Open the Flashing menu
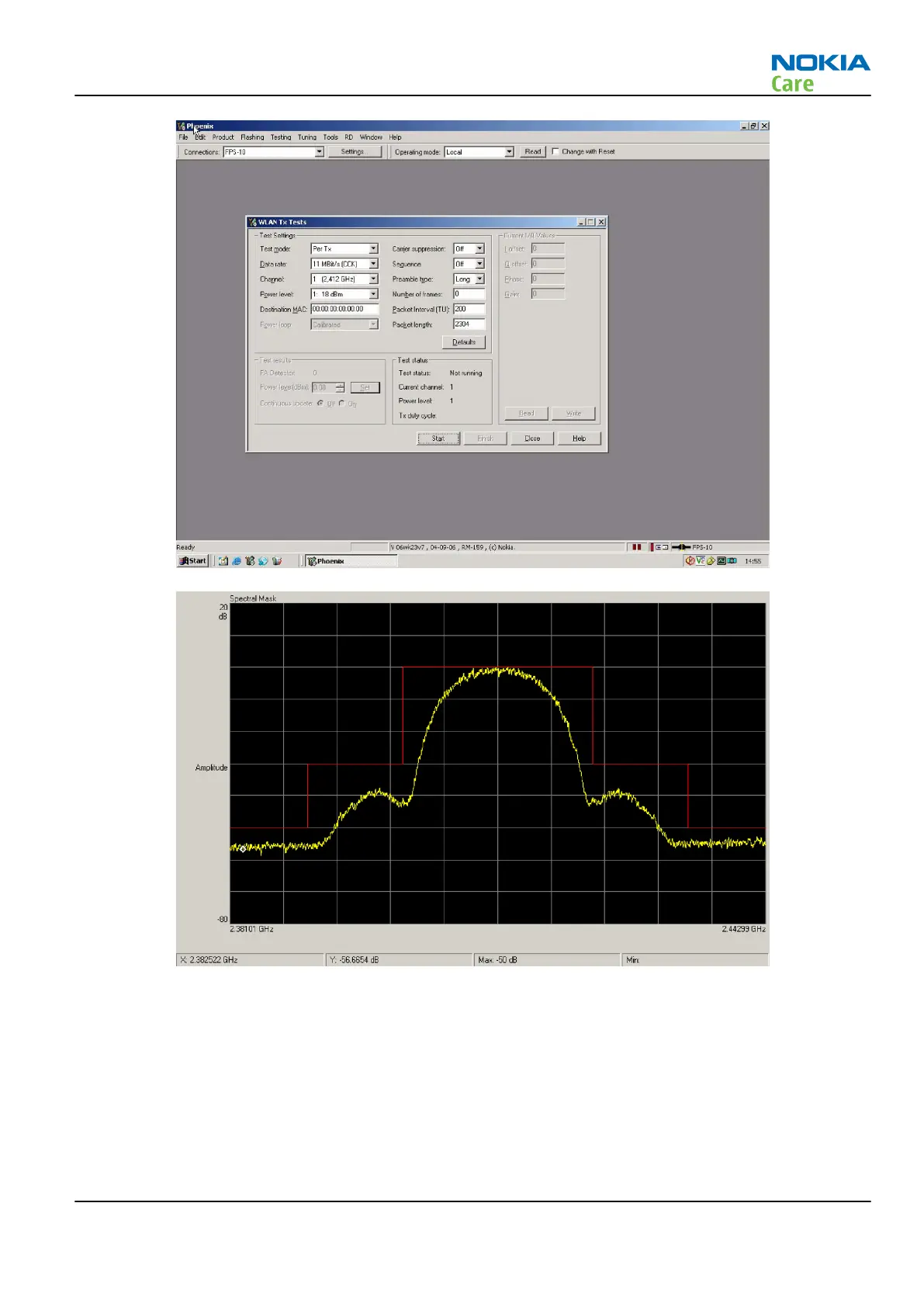 coord(252,137)
